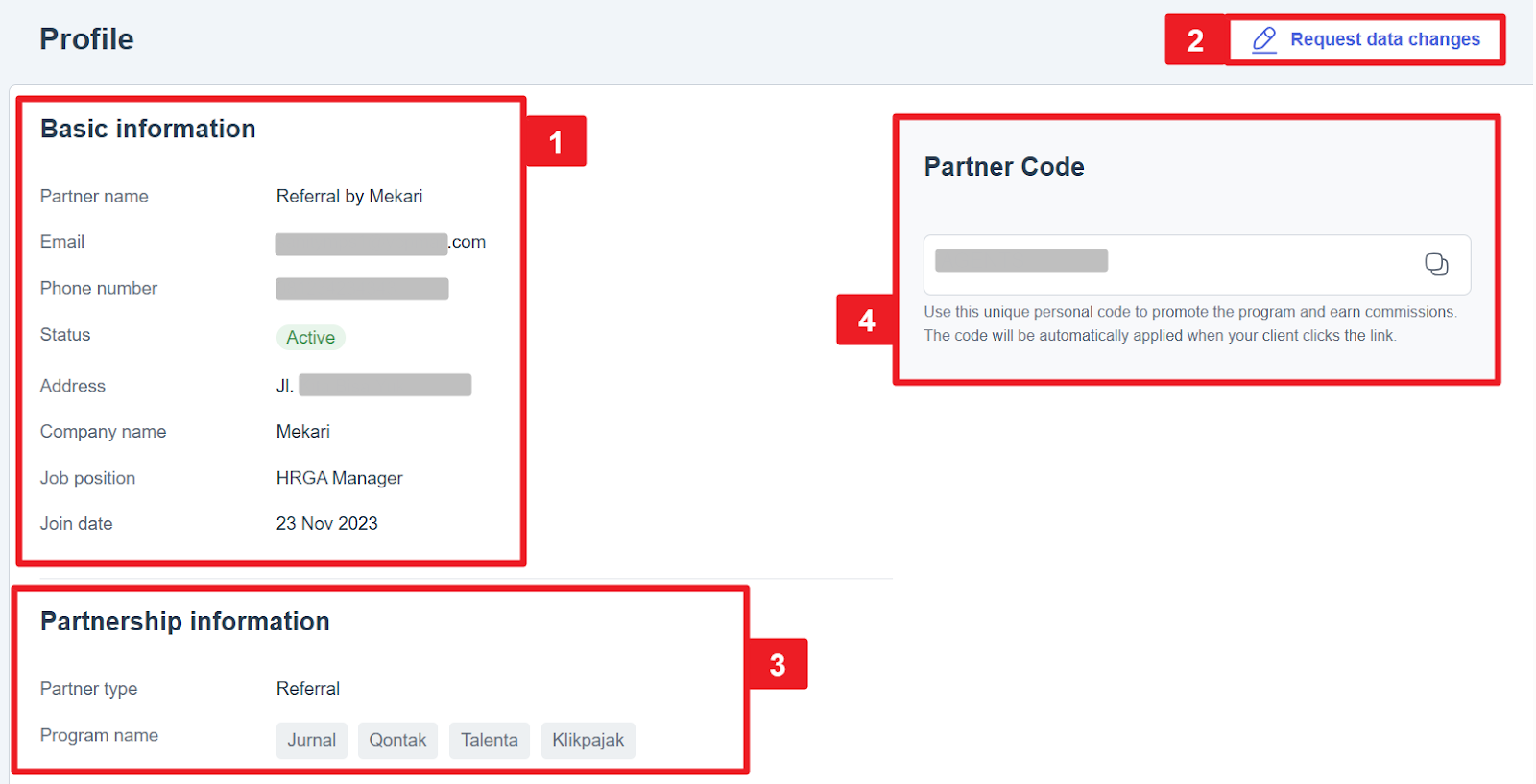Click the HRGA Manager job position value
This screenshot has width=1536, height=784.
[339, 478]
